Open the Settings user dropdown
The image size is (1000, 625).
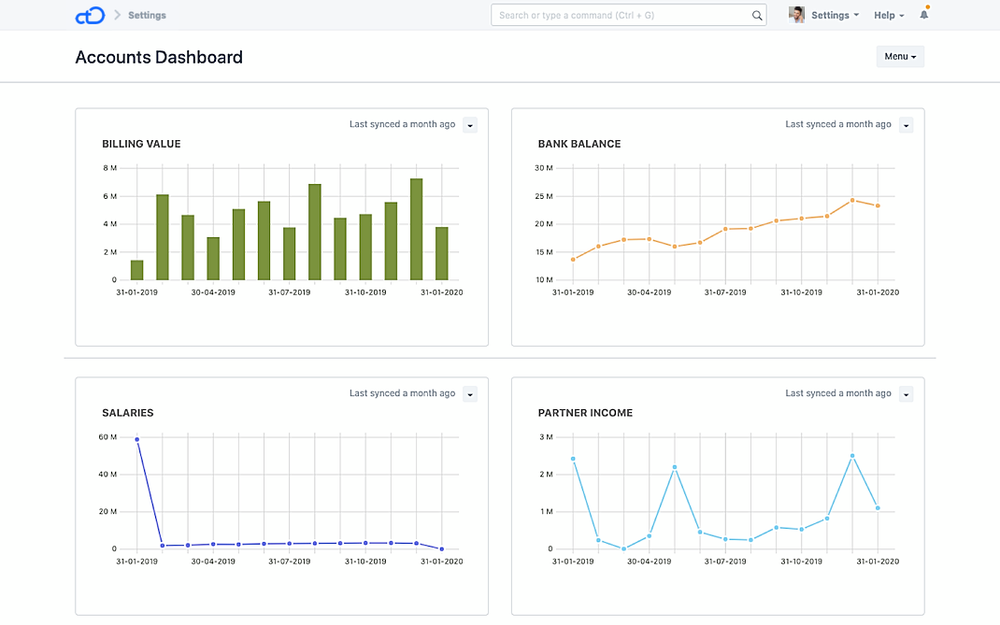(x=835, y=15)
